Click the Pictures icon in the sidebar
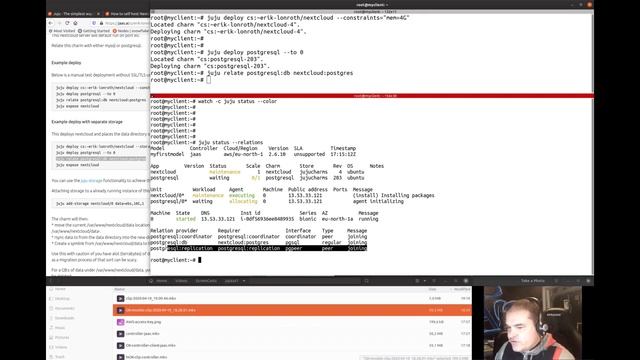This screenshot has width=640, height=360. 51,338
